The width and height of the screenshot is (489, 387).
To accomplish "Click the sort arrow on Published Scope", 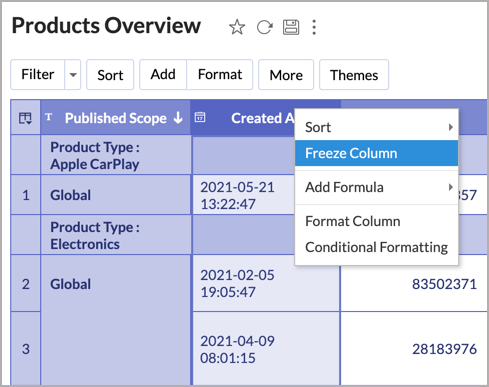I will [x=178, y=118].
